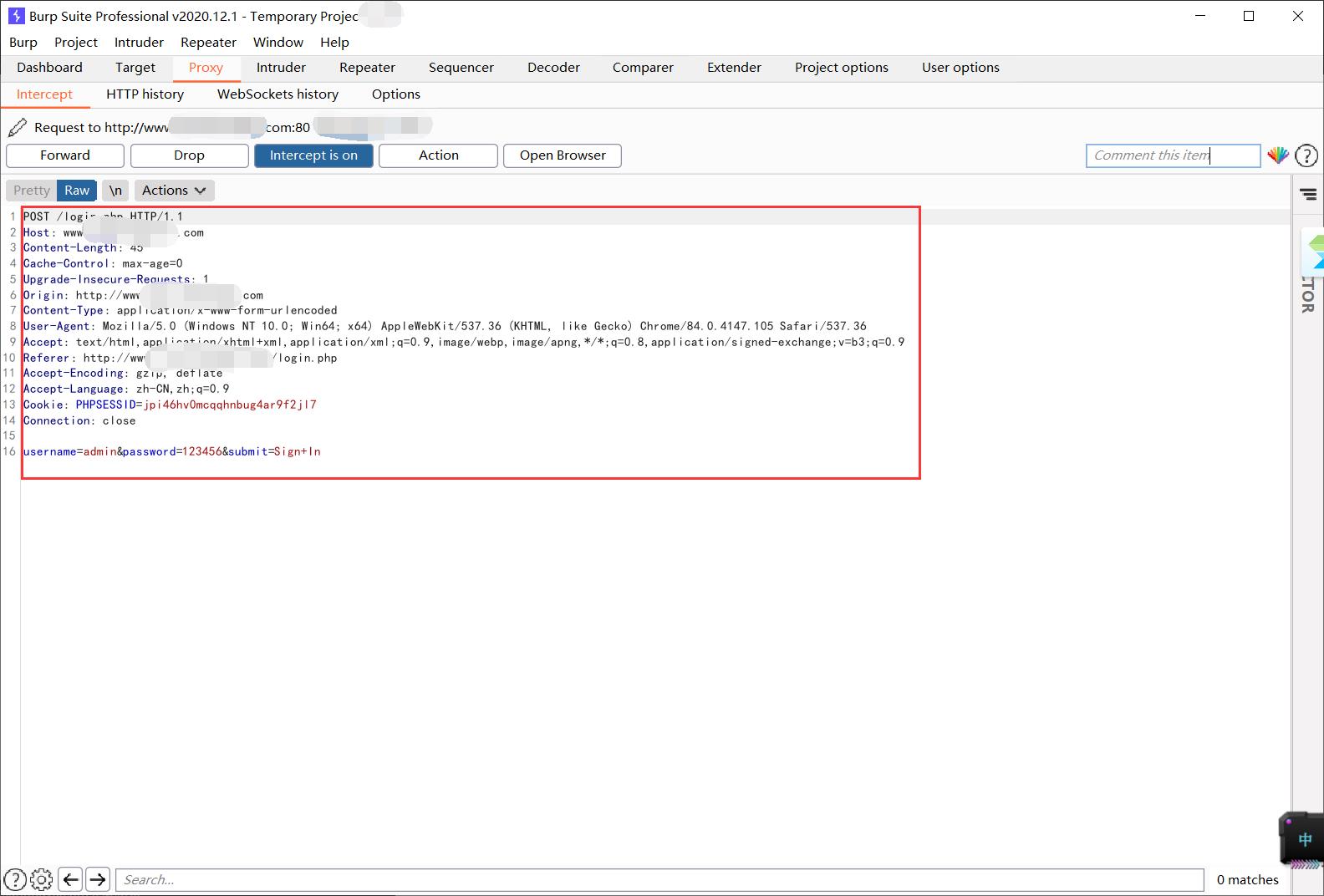Click the pencil edit icon beside Request

pyautogui.click(x=17, y=128)
